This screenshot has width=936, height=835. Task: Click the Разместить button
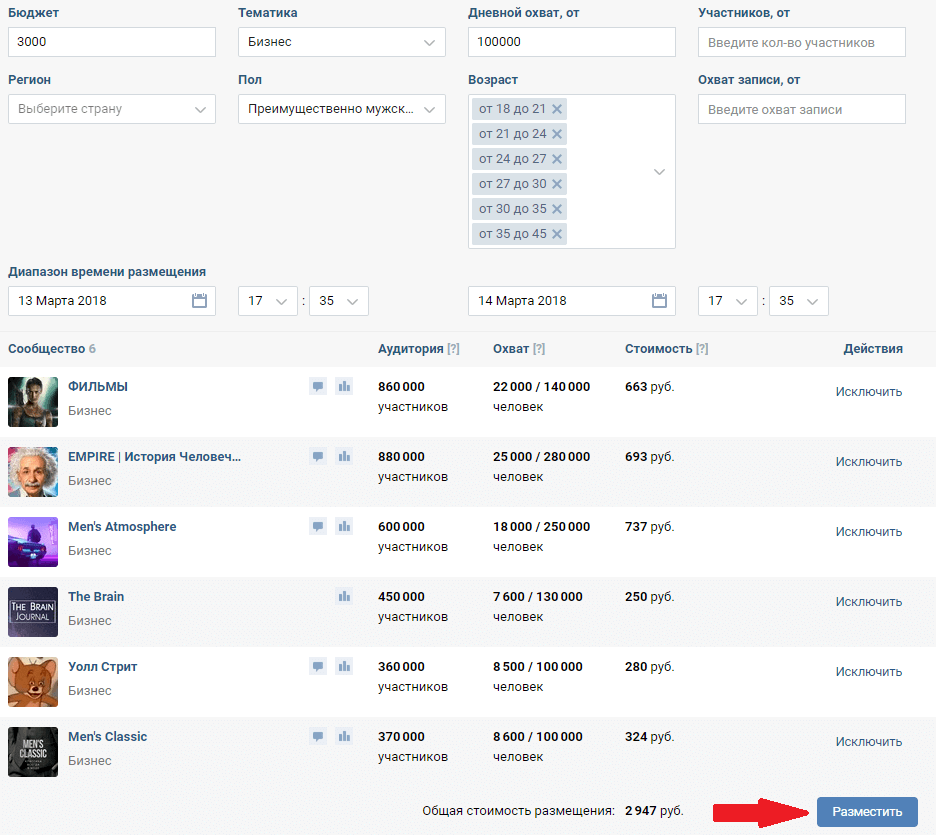[x=867, y=812]
